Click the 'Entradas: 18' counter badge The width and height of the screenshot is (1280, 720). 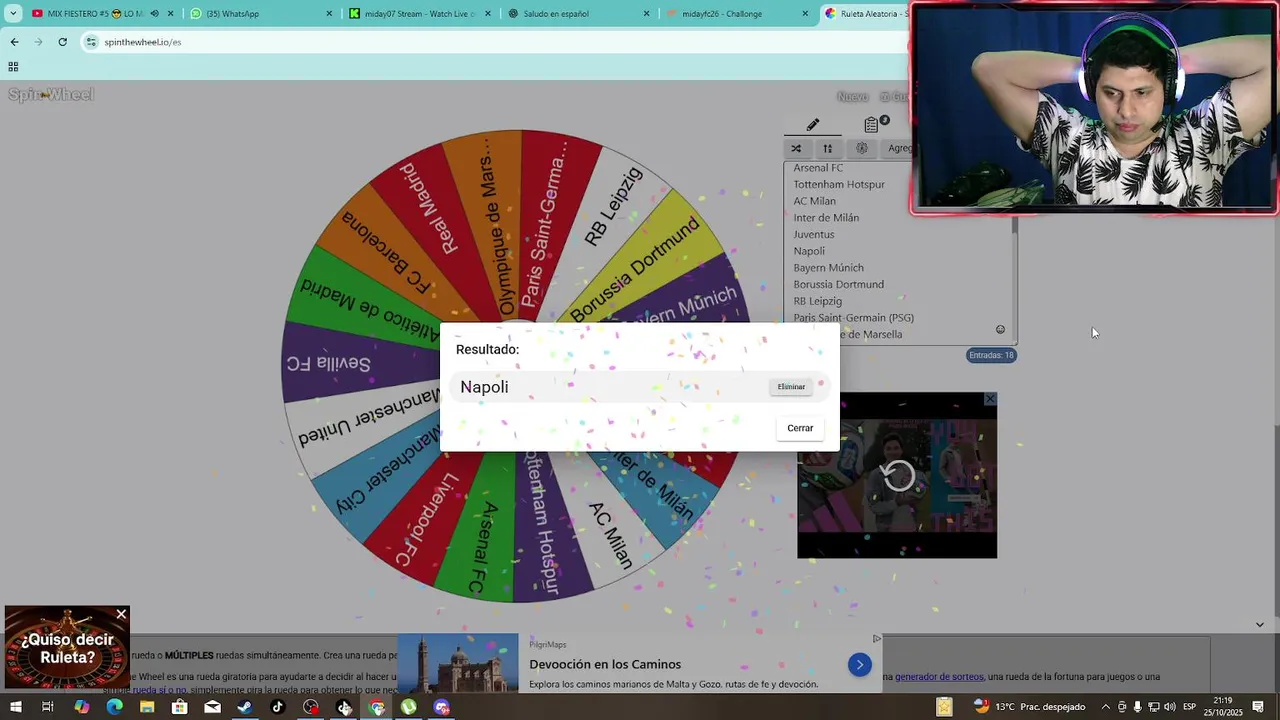click(991, 355)
